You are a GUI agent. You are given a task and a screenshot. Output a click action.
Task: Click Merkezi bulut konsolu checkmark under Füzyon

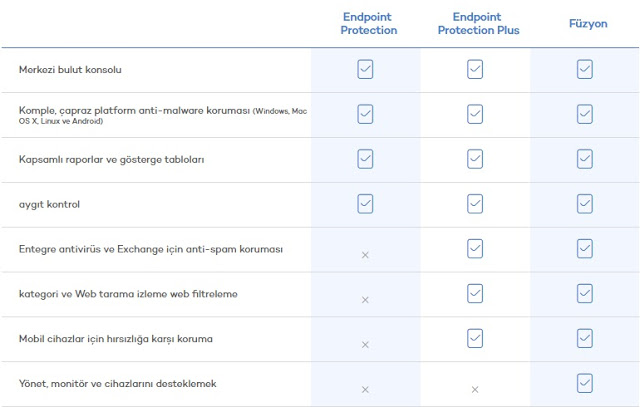point(584,69)
